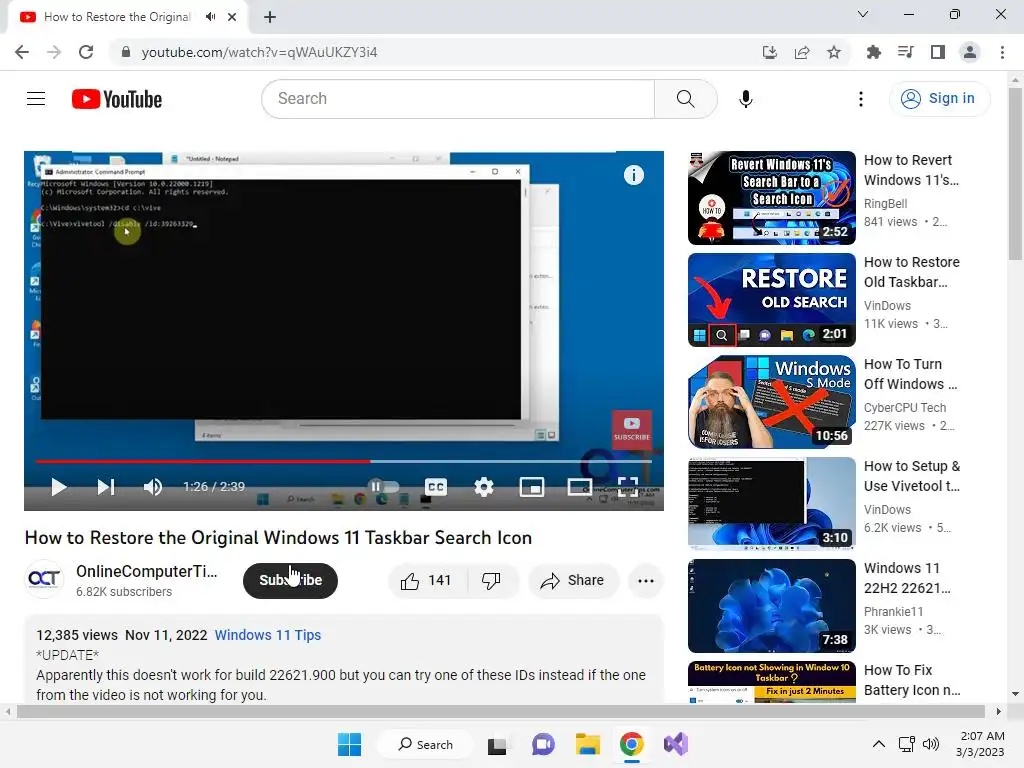Focus the YouTube search field
The image size is (1024, 768).
[458, 99]
